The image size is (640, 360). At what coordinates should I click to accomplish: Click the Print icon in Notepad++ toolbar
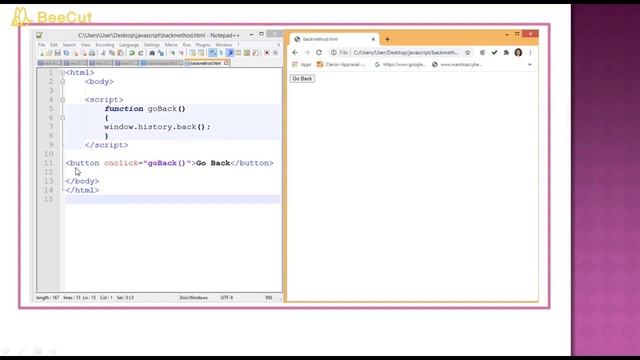(92, 53)
